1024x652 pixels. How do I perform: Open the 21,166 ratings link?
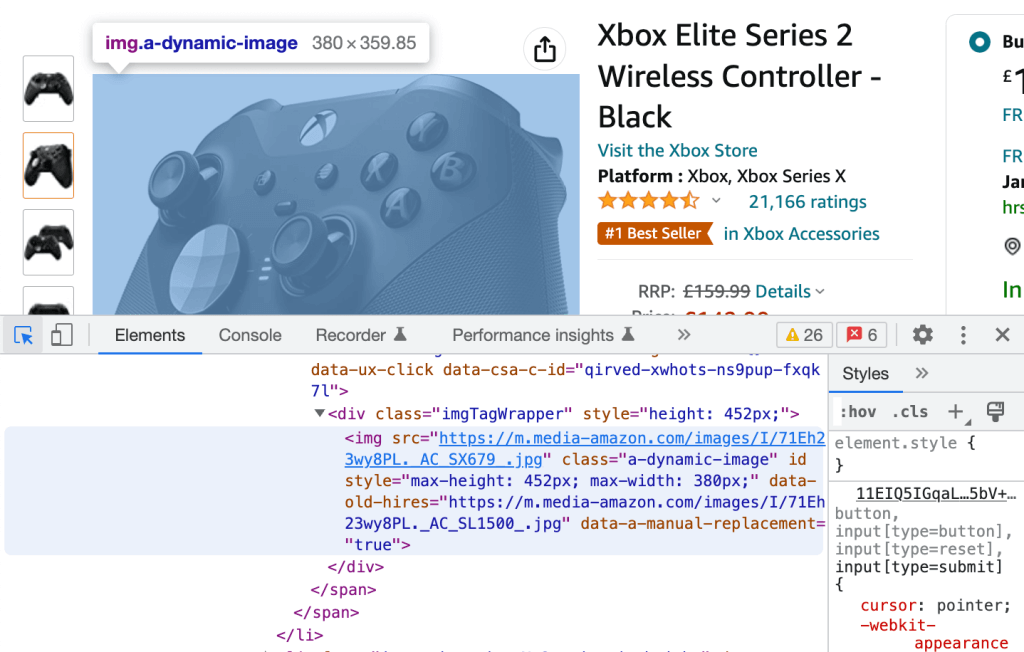pos(807,201)
